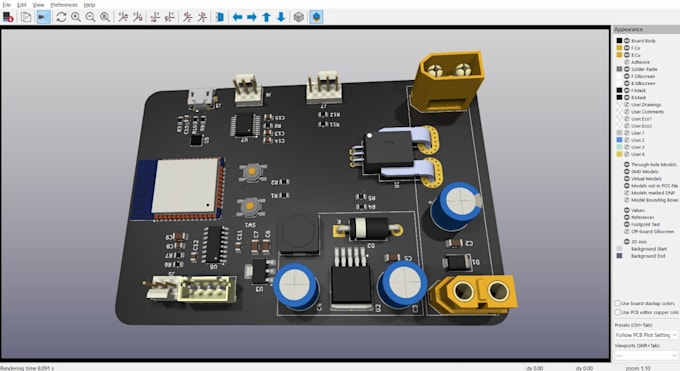680x371 pixels.
Task: Rotate X counterclockwise icon
Action: [138, 17]
